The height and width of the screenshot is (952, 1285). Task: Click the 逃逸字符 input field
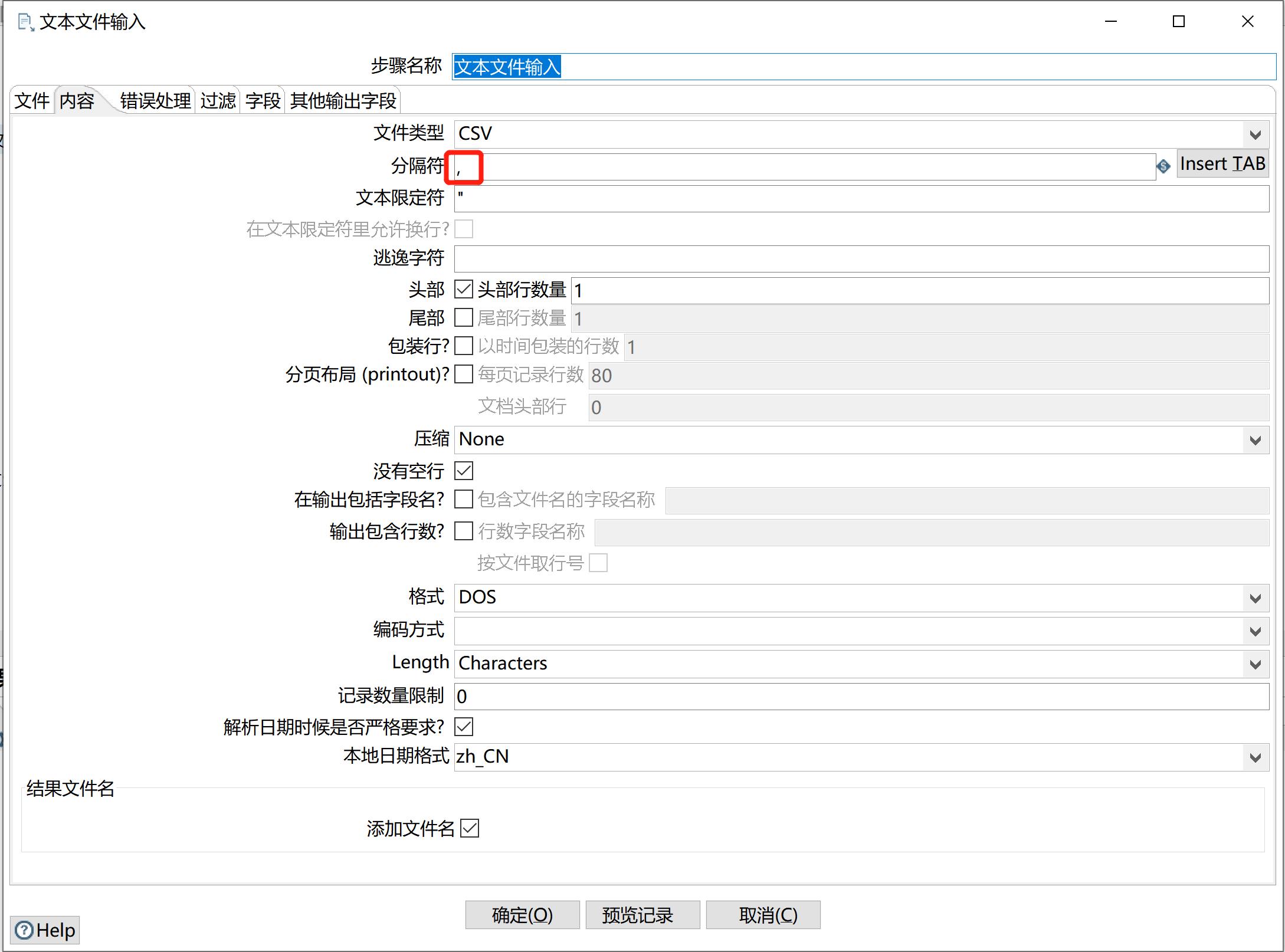(861, 259)
